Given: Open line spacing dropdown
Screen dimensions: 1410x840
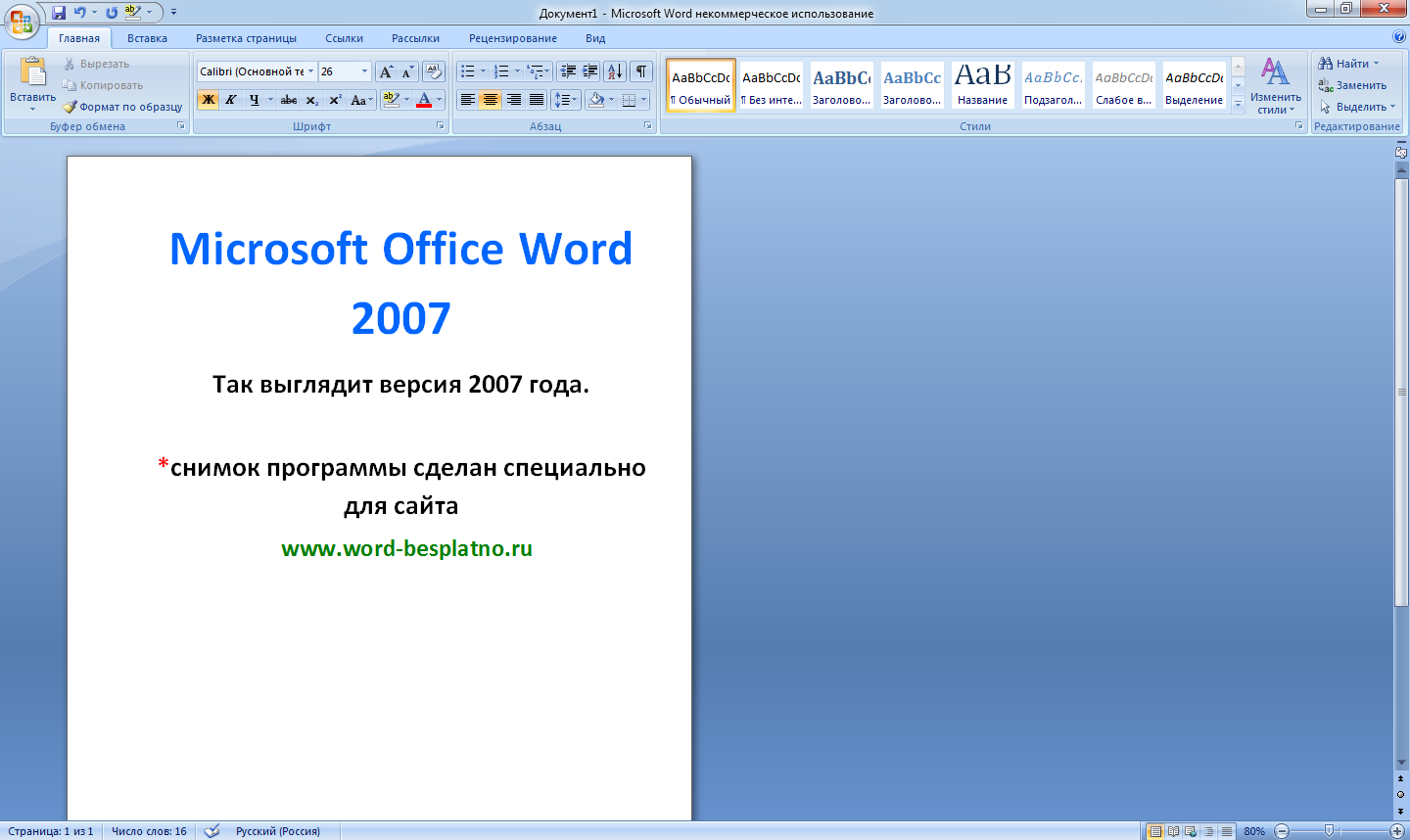Looking at the screenshot, I should tap(566, 100).
